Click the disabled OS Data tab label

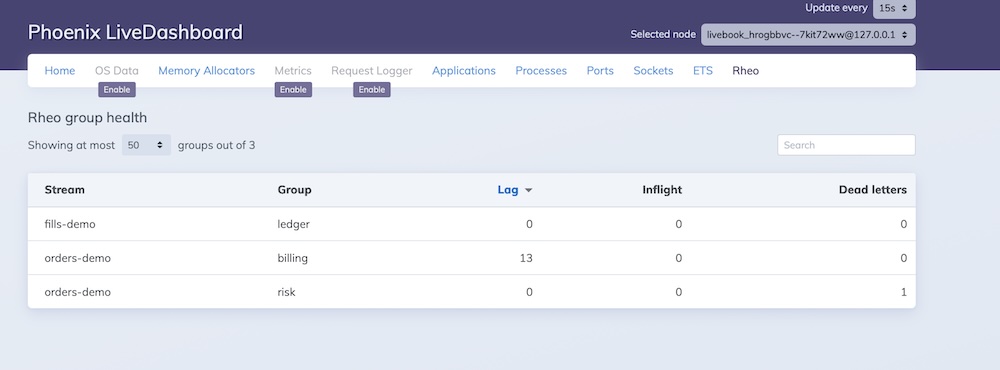pyautogui.click(x=117, y=71)
